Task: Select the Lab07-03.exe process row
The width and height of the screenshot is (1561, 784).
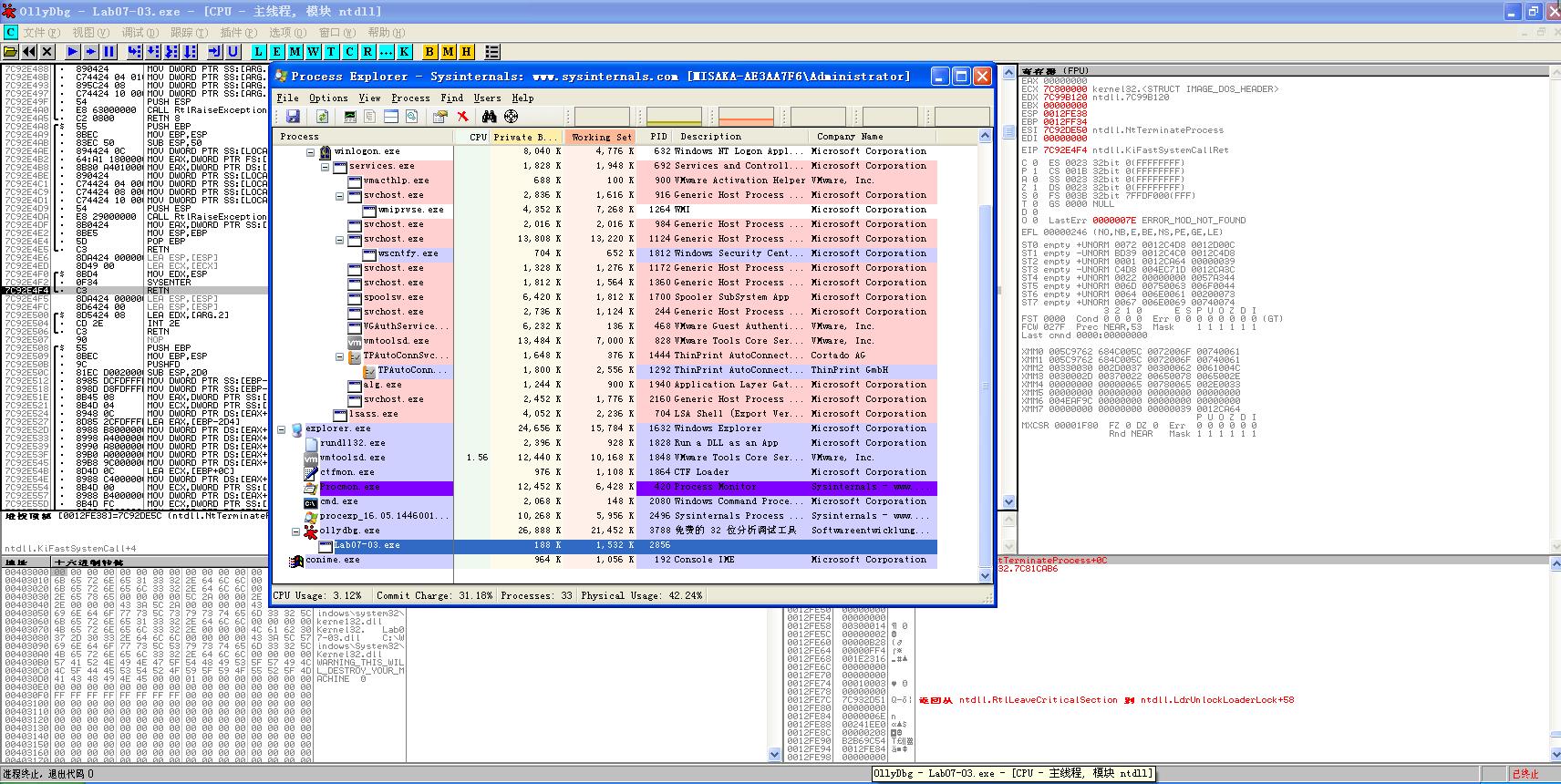Action: (x=605, y=545)
